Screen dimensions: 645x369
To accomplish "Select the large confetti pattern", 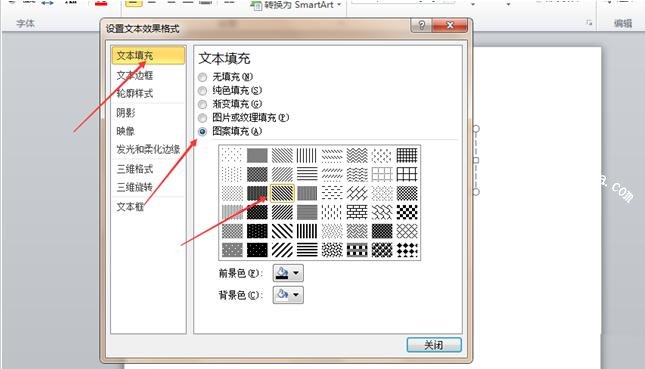I will coord(332,250).
